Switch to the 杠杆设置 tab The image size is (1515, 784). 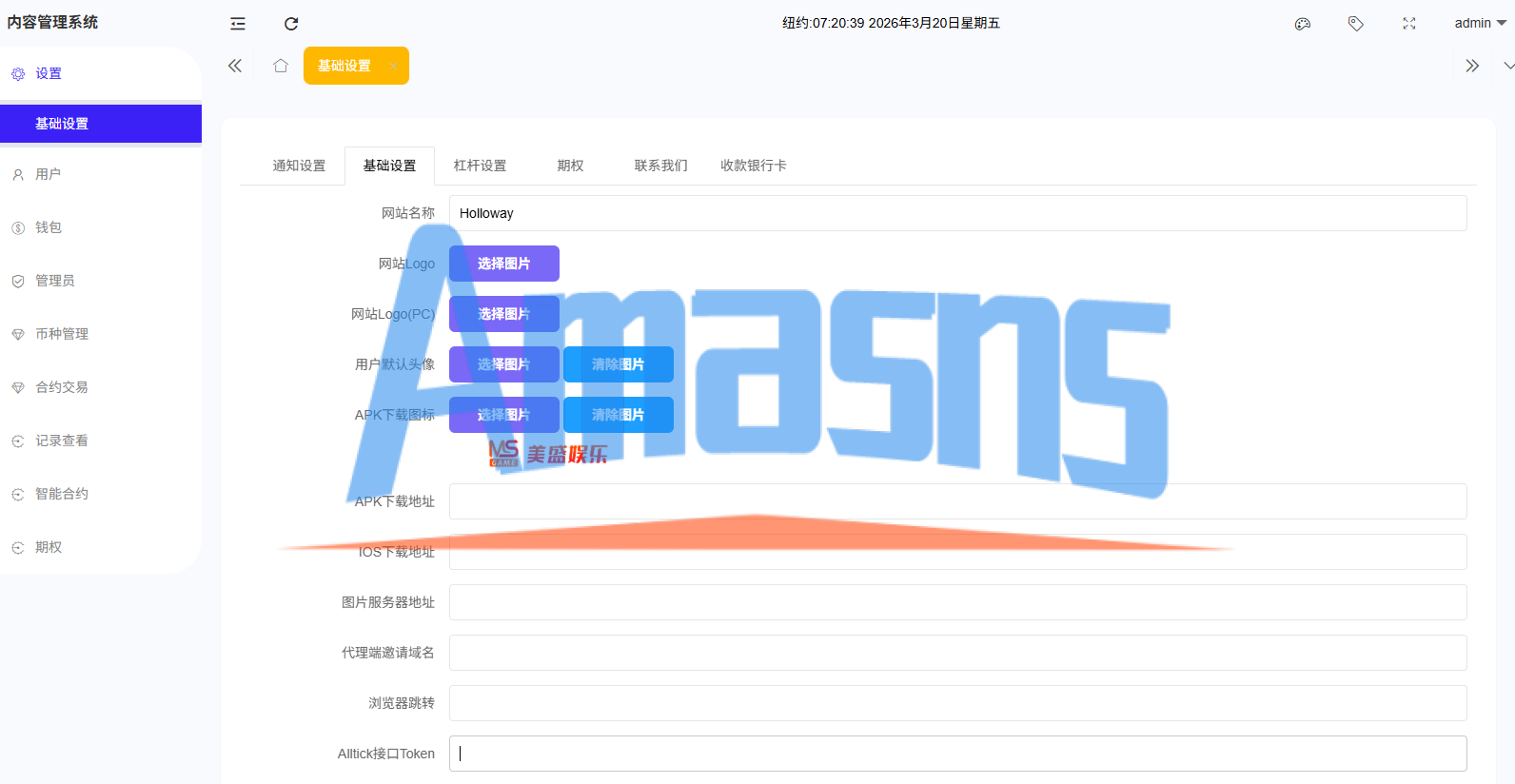pos(480,166)
